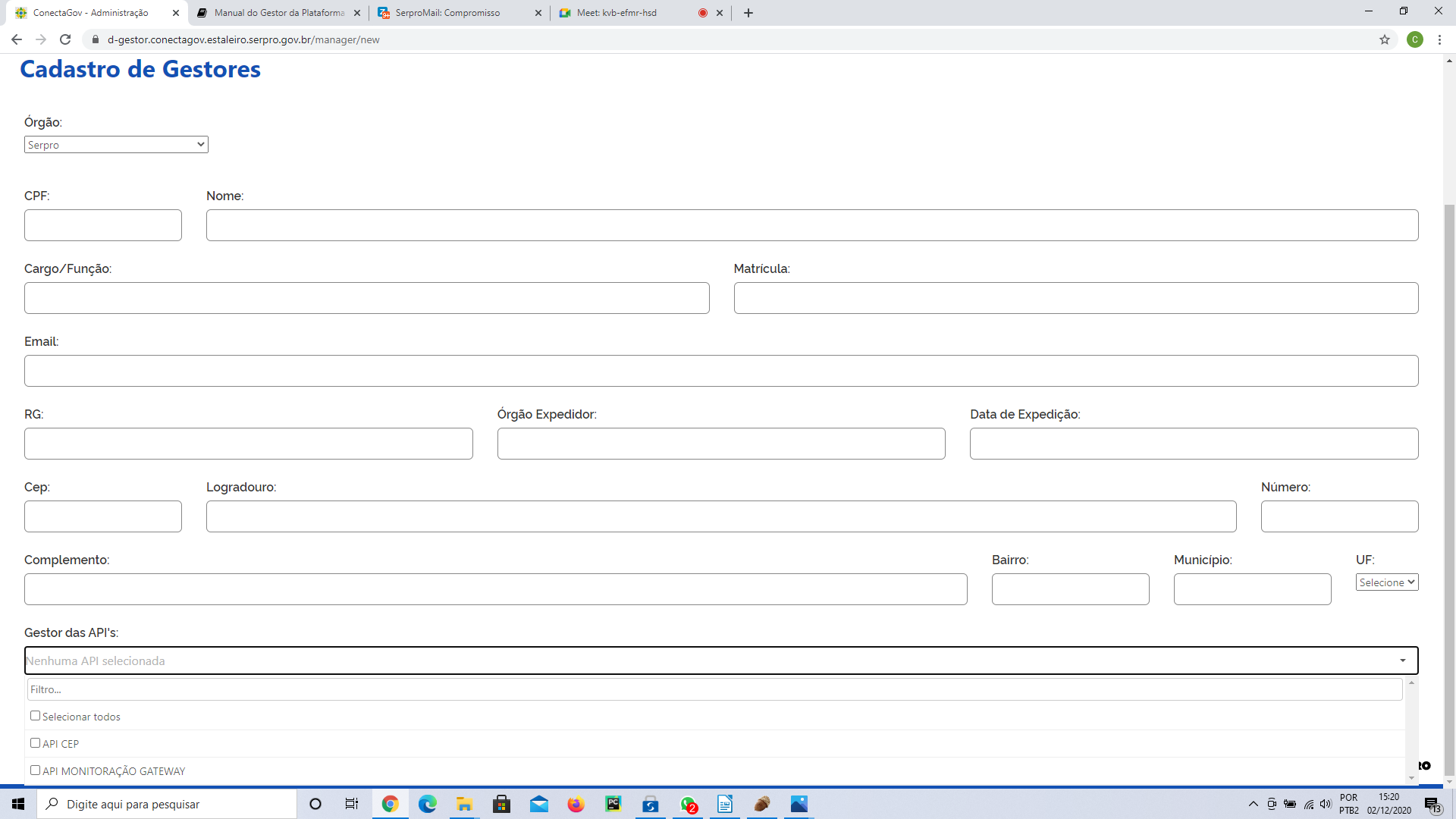The image size is (1456, 819).
Task: Open Microsoft Edge from the taskbar
Action: coord(428,804)
